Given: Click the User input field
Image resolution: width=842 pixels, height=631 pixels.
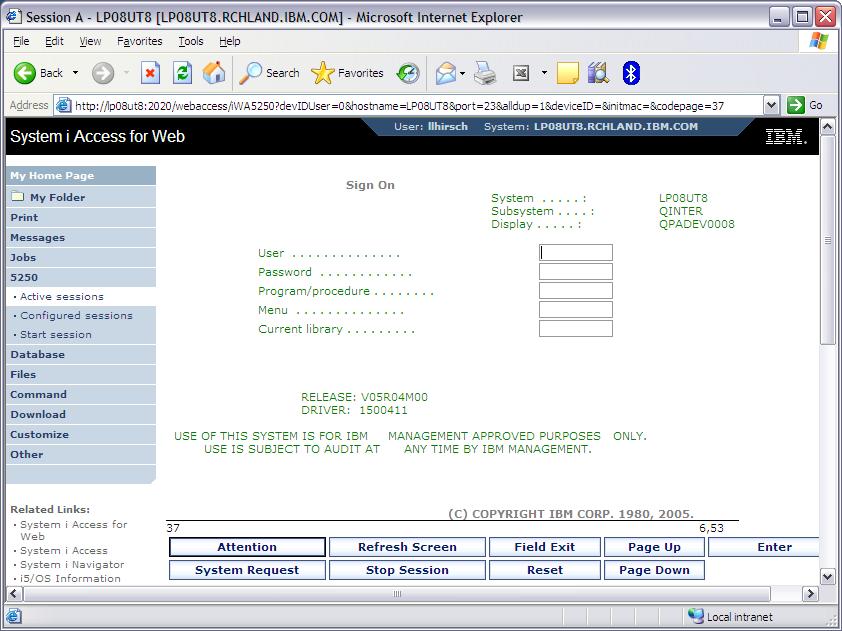Looking at the screenshot, I should 576,252.
